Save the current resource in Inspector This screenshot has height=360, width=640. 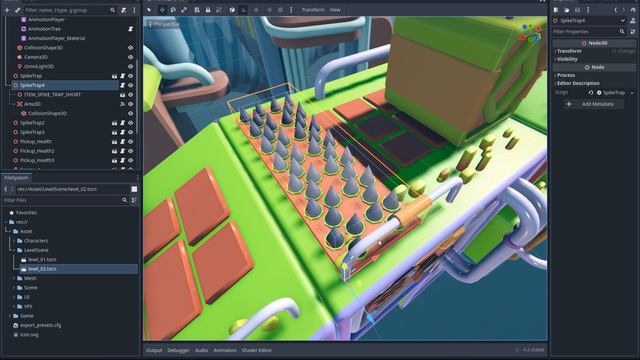pyautogui.click(x=577, y=10)
